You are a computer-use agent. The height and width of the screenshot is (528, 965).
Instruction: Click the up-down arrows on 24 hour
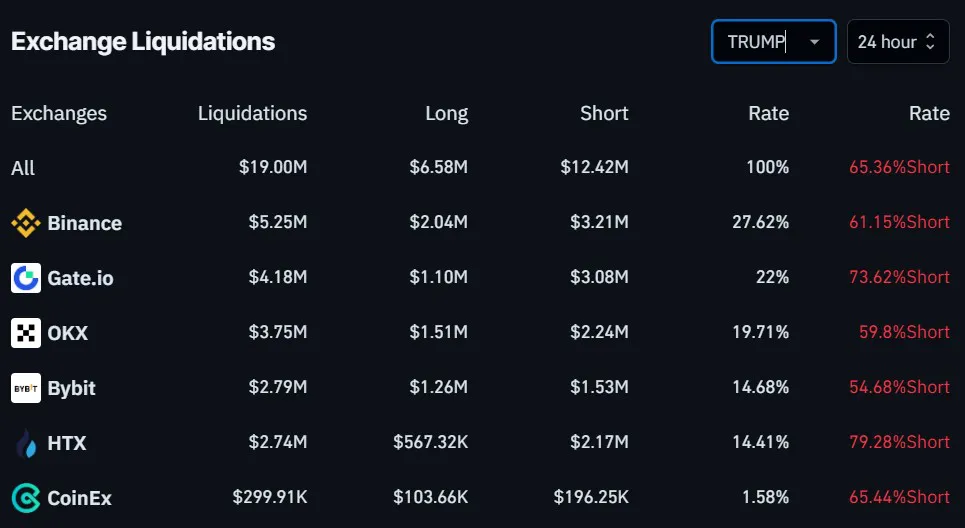[931, 42]
